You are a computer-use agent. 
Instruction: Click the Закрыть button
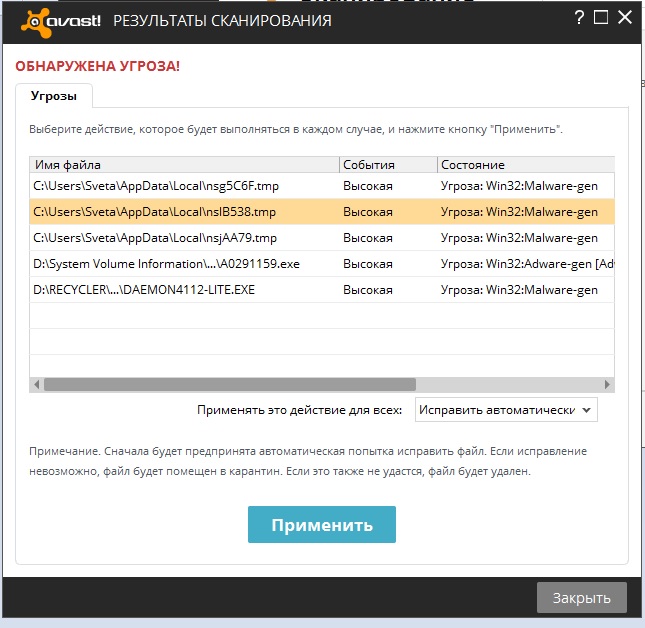click(x=582, y=598)
